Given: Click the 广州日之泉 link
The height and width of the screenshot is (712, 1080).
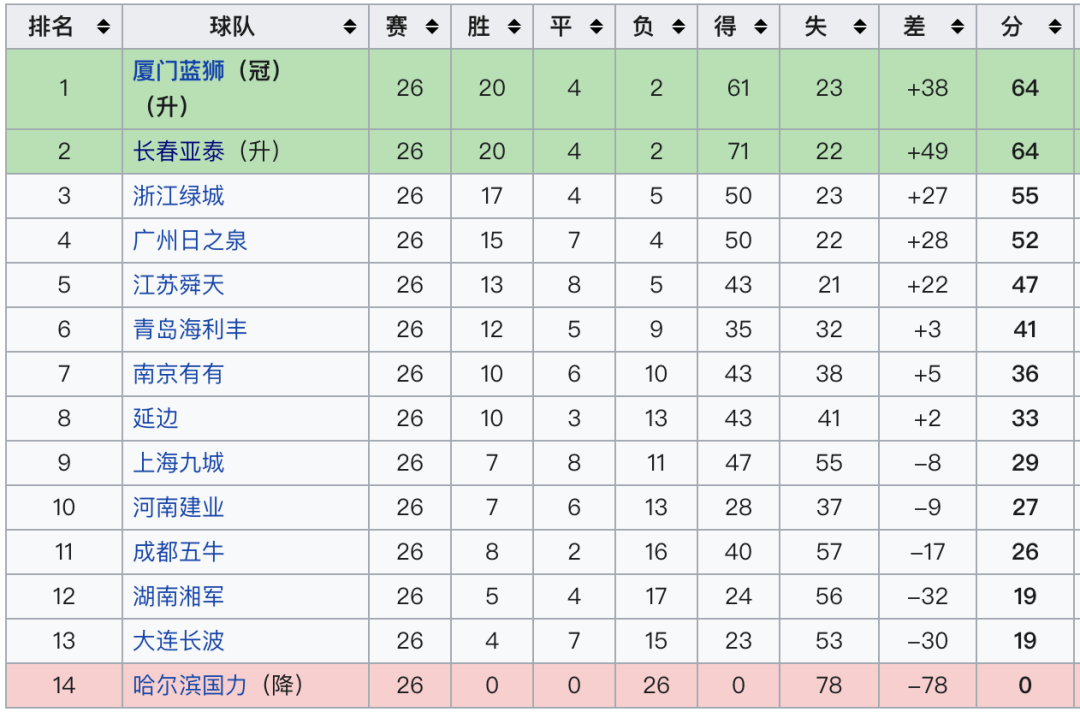Looking at the screenshot, I should click(189, 241).
